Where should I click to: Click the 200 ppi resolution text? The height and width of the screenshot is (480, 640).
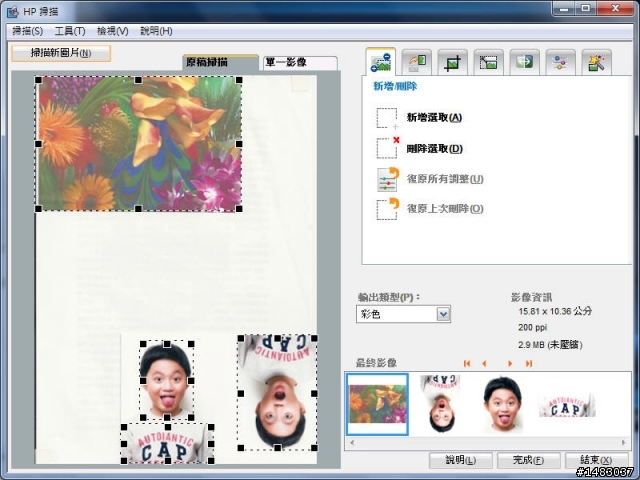(533, 327)
